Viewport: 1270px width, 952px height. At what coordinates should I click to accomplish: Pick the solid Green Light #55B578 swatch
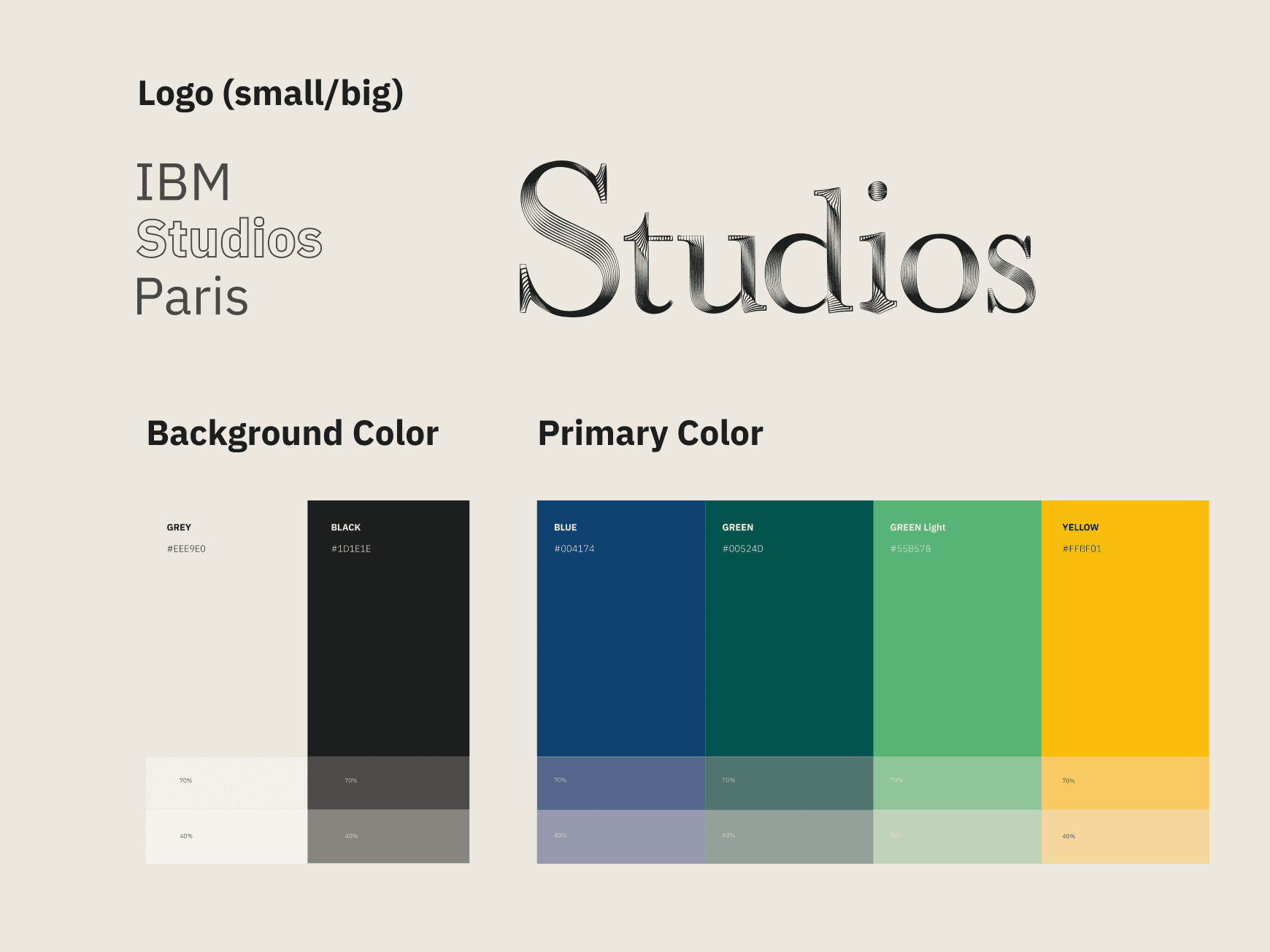[957, 628]
